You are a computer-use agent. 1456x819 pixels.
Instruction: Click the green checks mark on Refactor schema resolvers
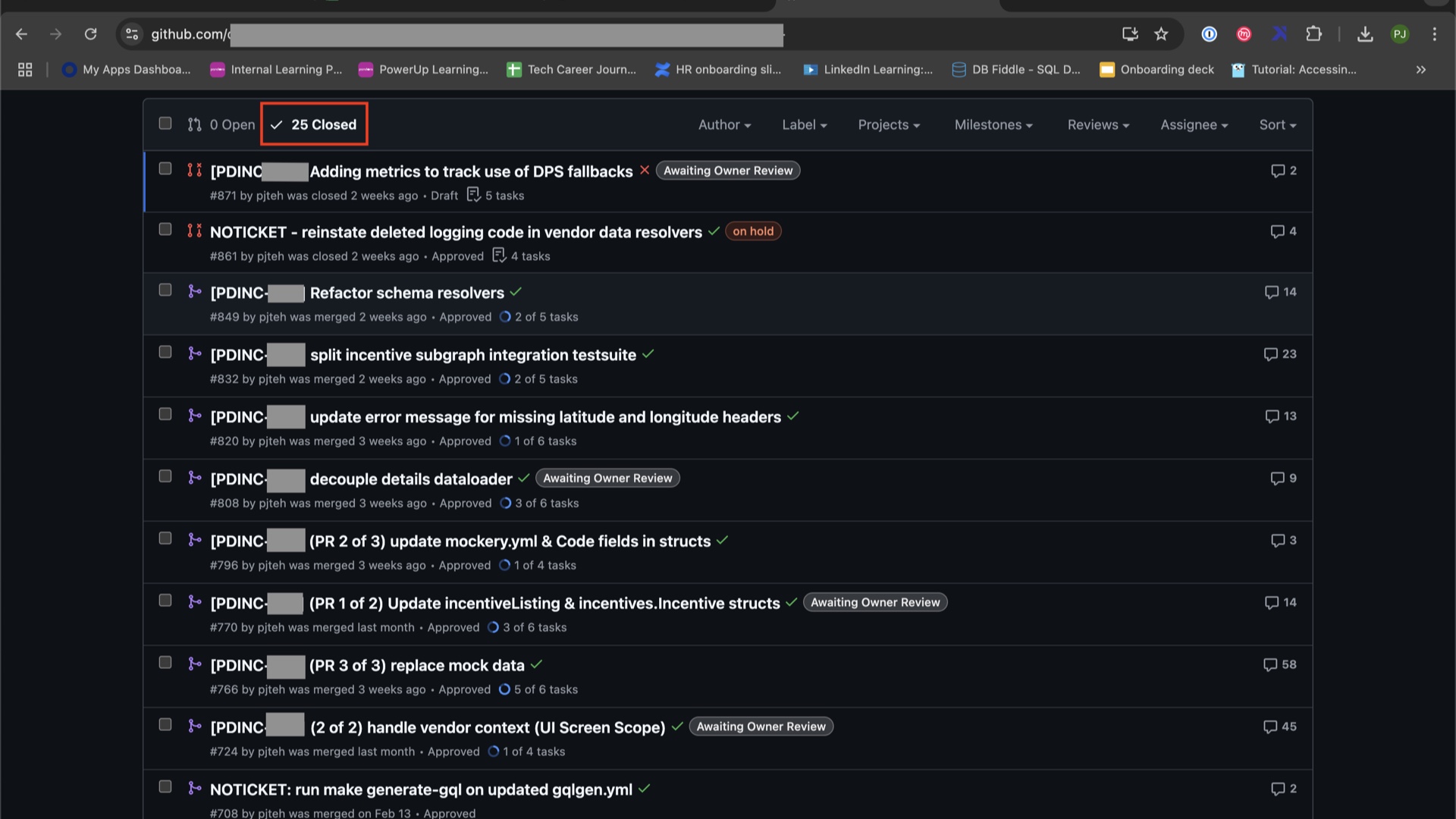[516, 292]
